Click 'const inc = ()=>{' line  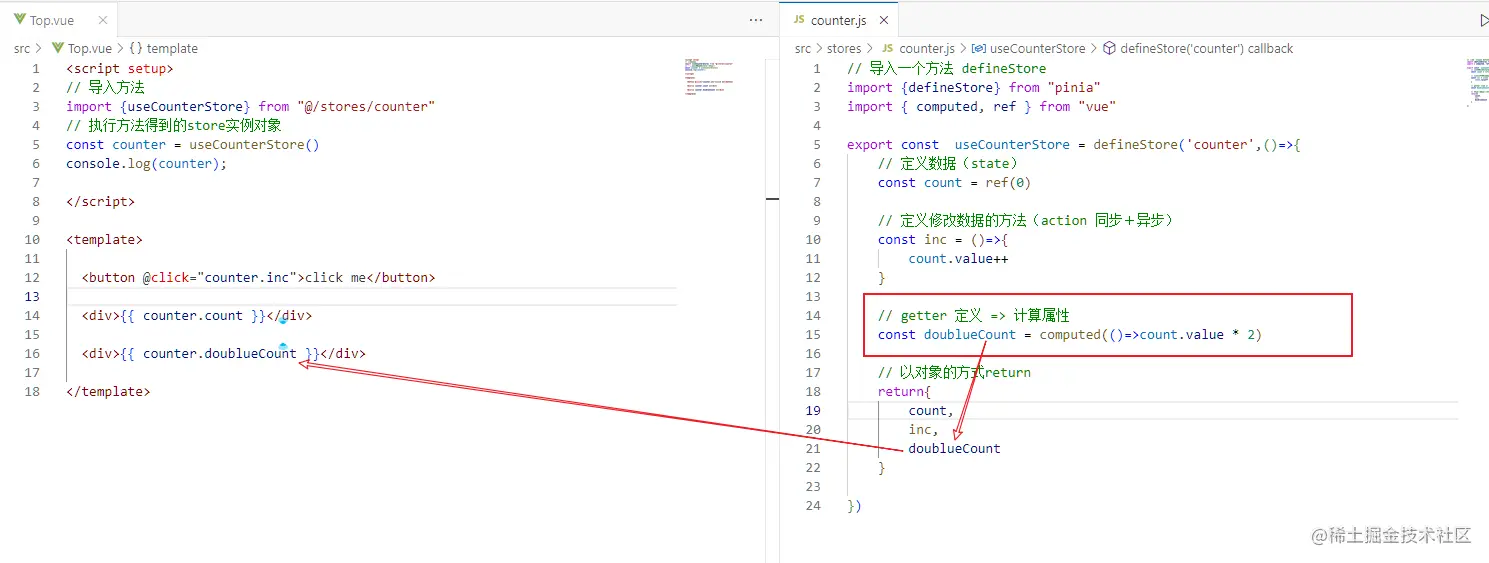pos(943,240)
